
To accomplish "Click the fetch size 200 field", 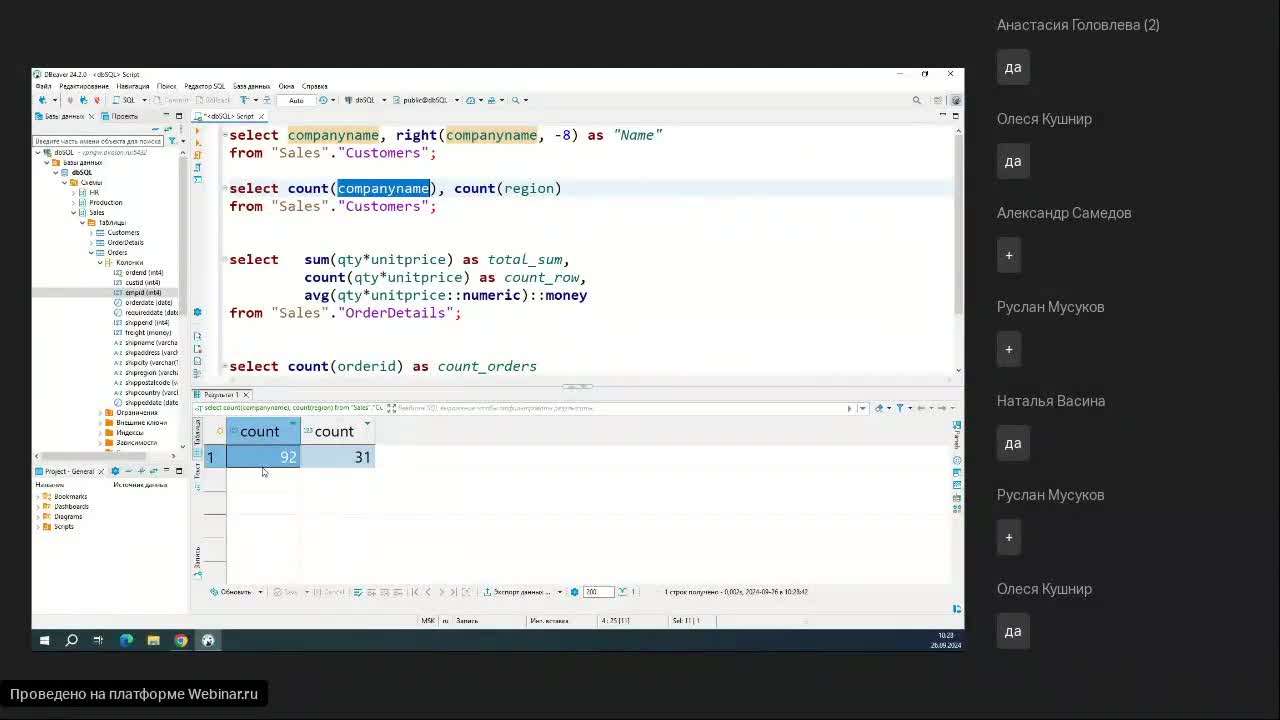I will click(x=597, y=592).
